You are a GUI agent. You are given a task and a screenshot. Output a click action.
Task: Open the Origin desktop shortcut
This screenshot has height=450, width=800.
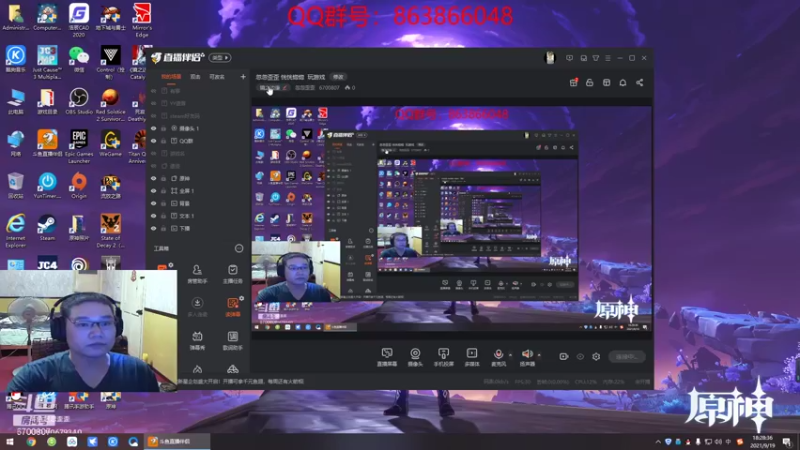click(79, 186)
